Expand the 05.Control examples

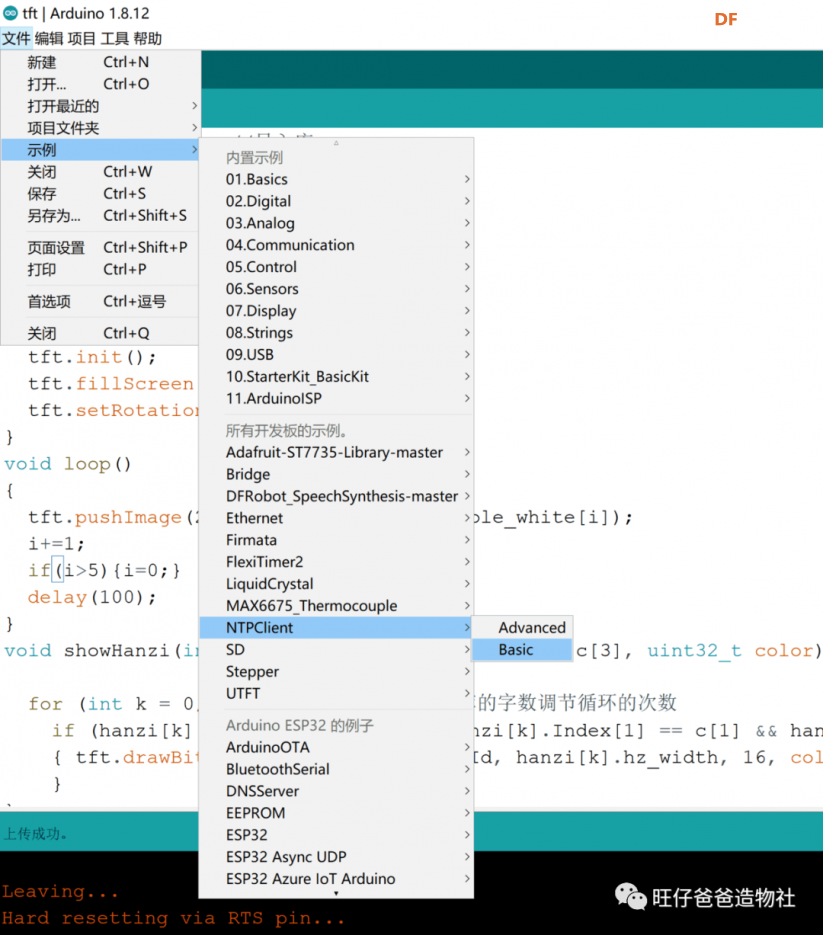(336, 267)
